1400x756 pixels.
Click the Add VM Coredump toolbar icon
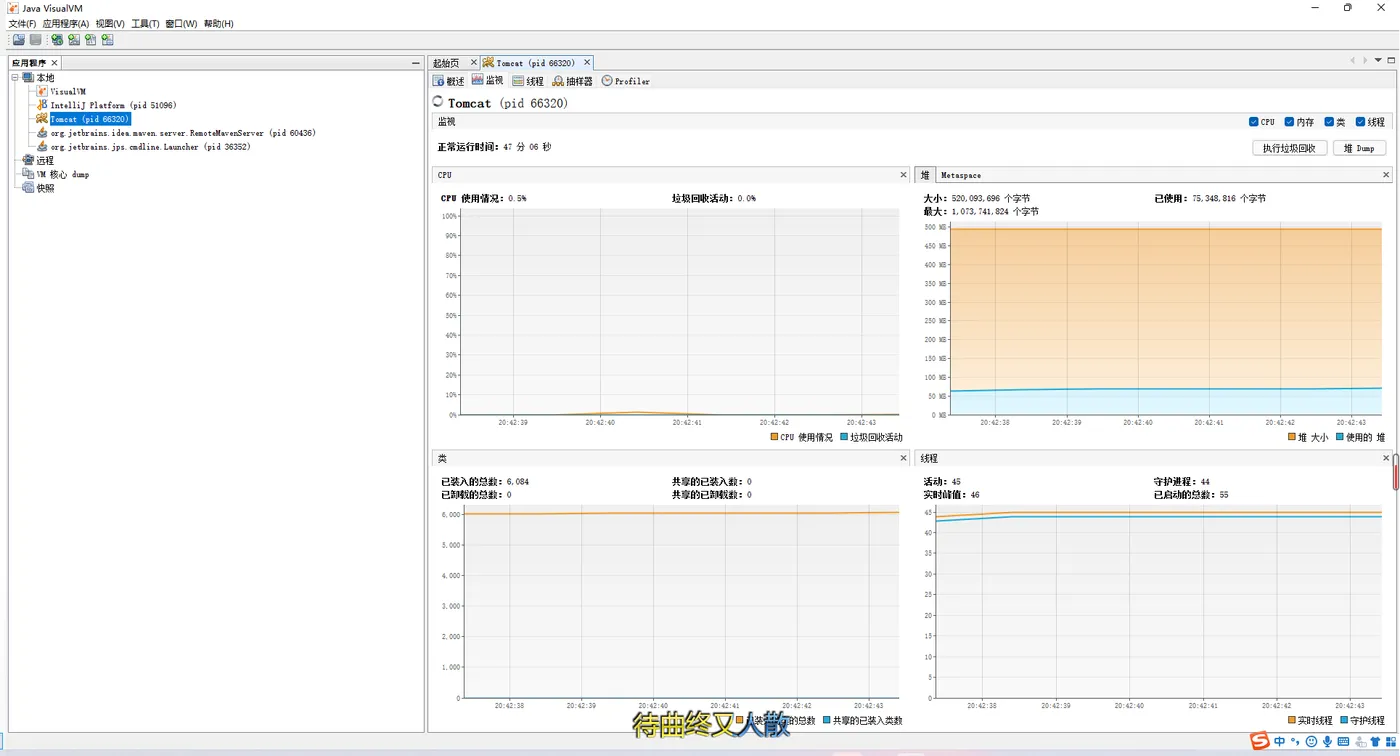pos(91,40)
